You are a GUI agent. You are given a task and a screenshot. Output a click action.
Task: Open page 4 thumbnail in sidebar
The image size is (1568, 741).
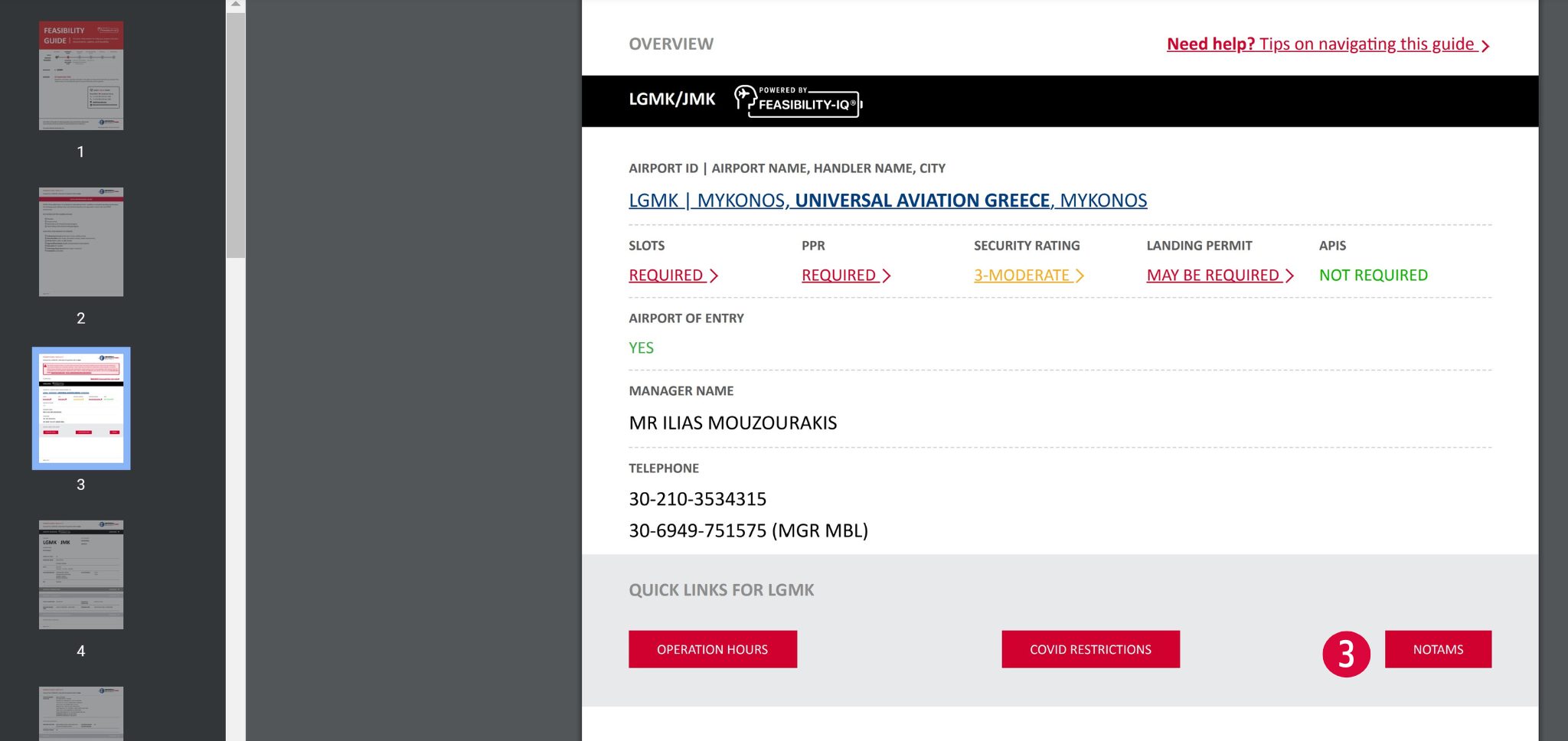click(x=81, y=575)
